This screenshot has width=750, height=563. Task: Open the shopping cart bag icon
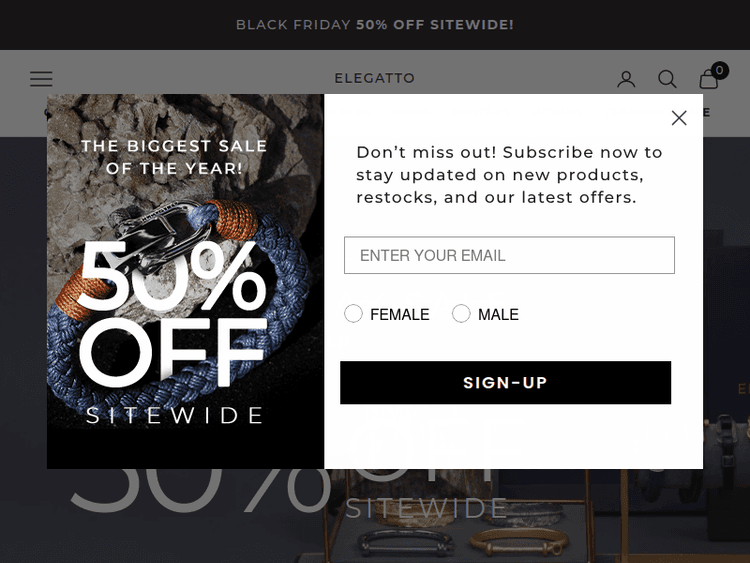point(708,80)
